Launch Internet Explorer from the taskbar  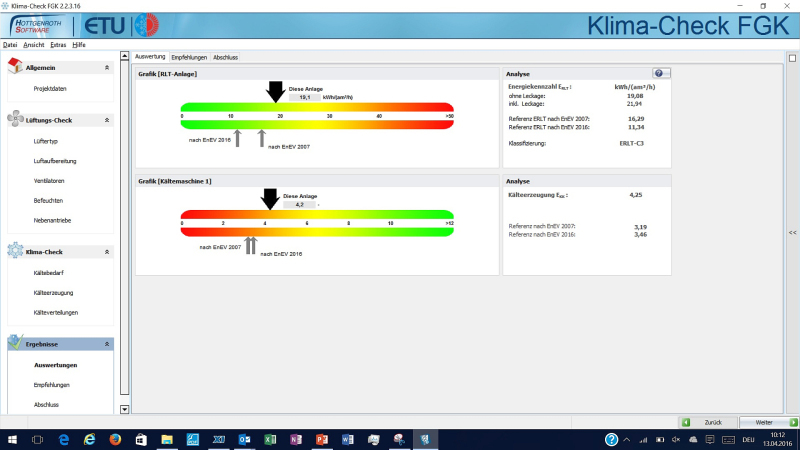[89, 439]
